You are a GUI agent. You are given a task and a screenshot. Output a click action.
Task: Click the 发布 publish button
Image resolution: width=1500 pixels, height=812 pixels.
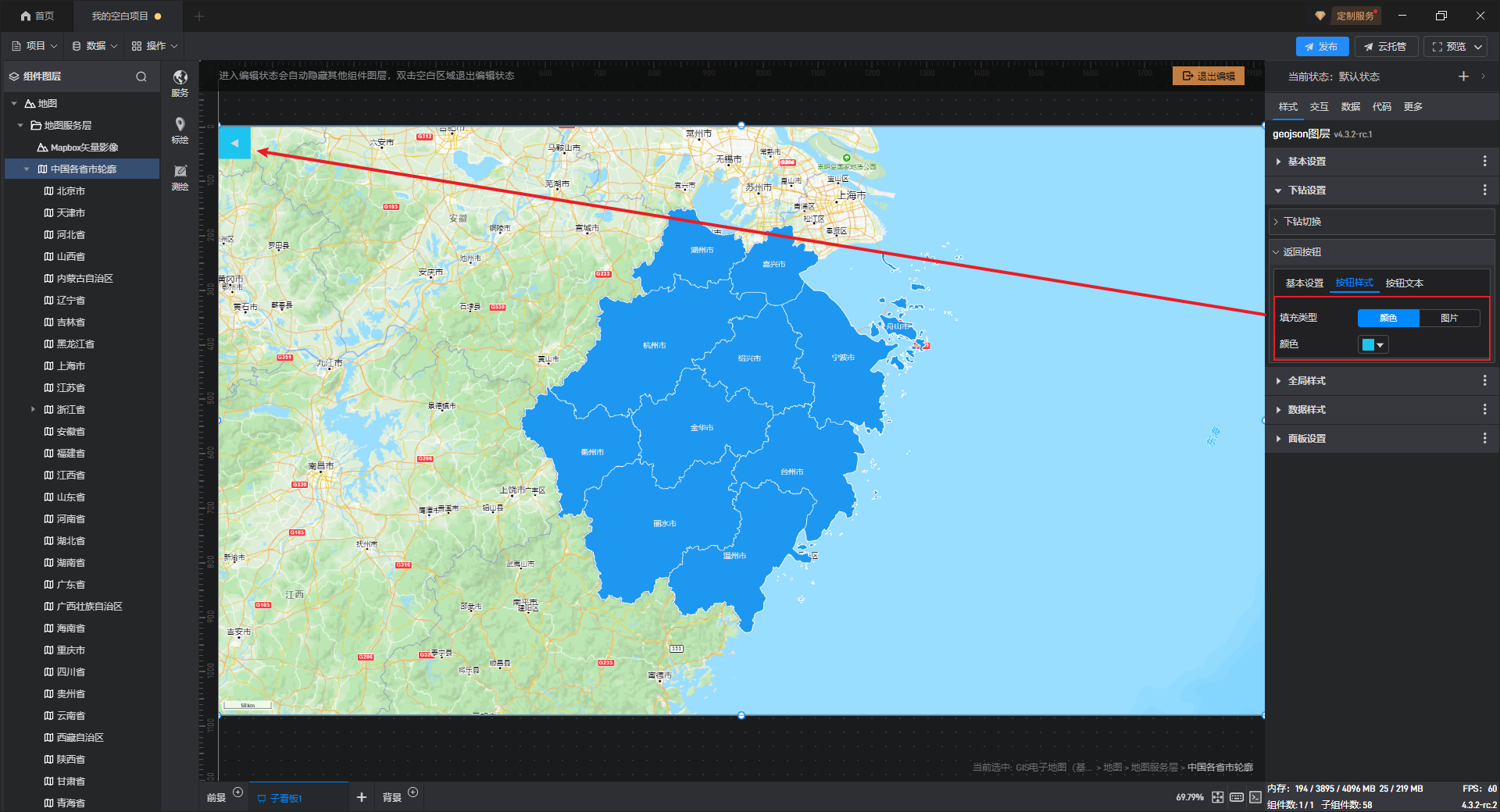tap(1322, 47)
